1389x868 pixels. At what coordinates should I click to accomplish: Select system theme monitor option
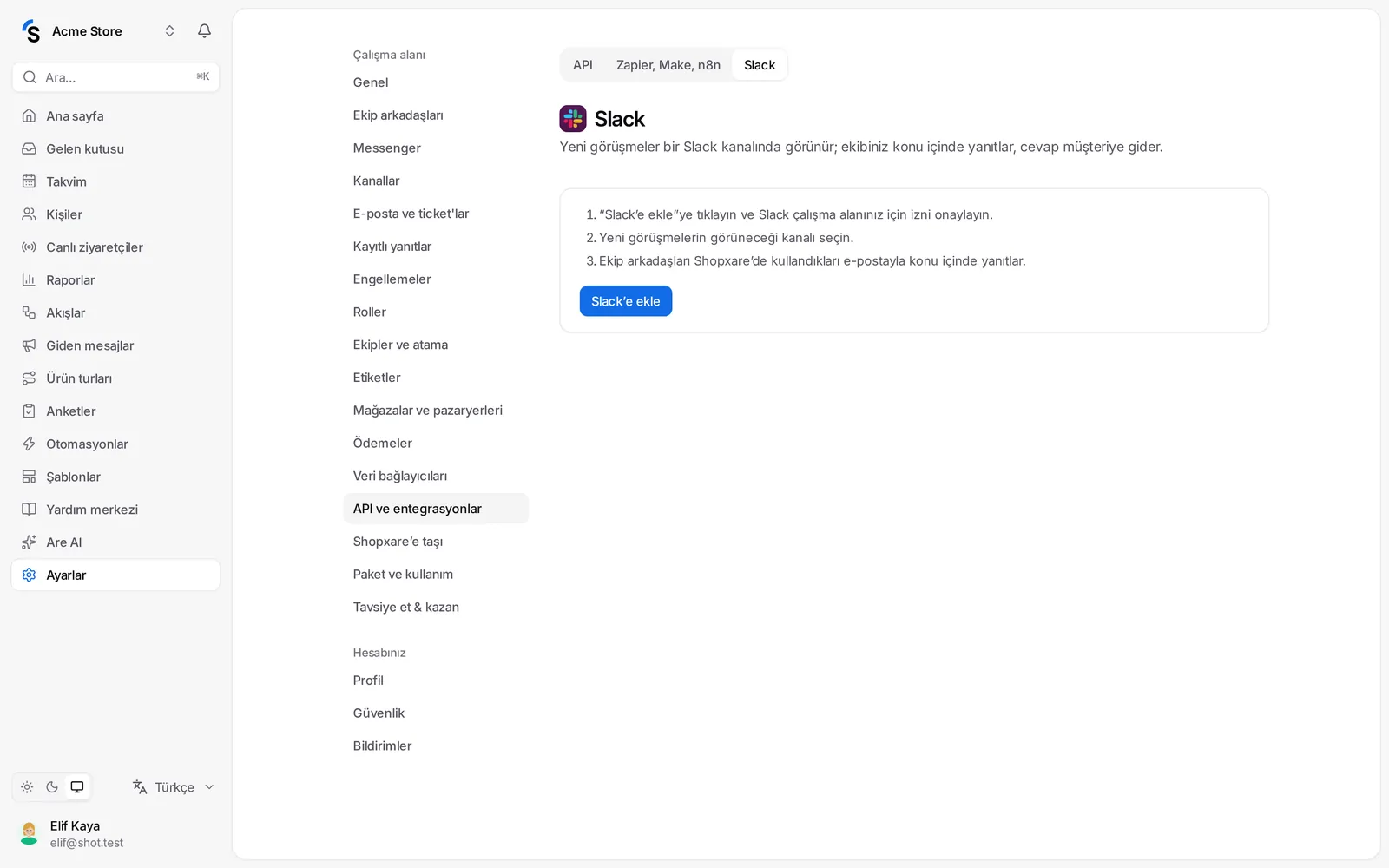coord(77,787)
